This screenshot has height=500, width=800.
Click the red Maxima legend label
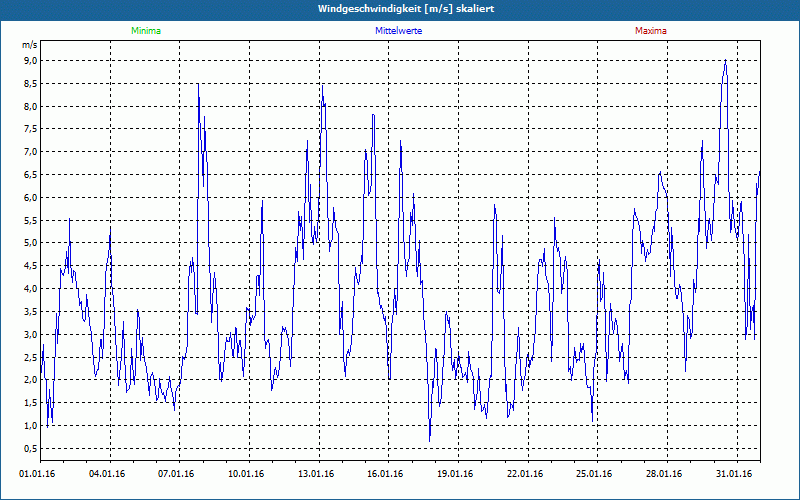[x=651, y=31]
